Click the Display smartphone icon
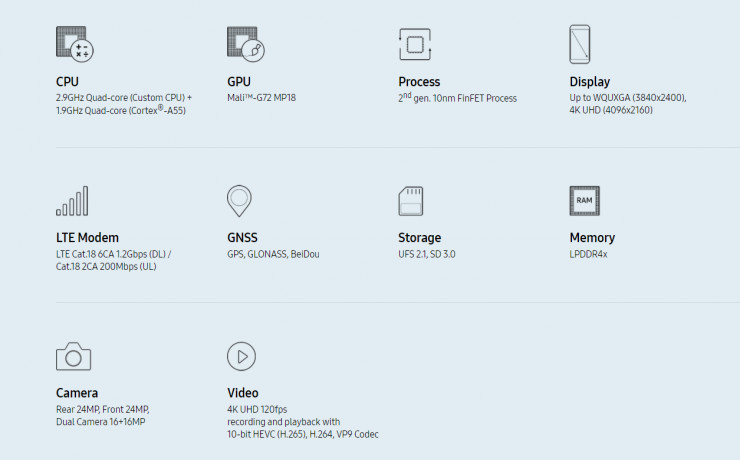This screenshot has width=740, height=460. pos(580,44)
